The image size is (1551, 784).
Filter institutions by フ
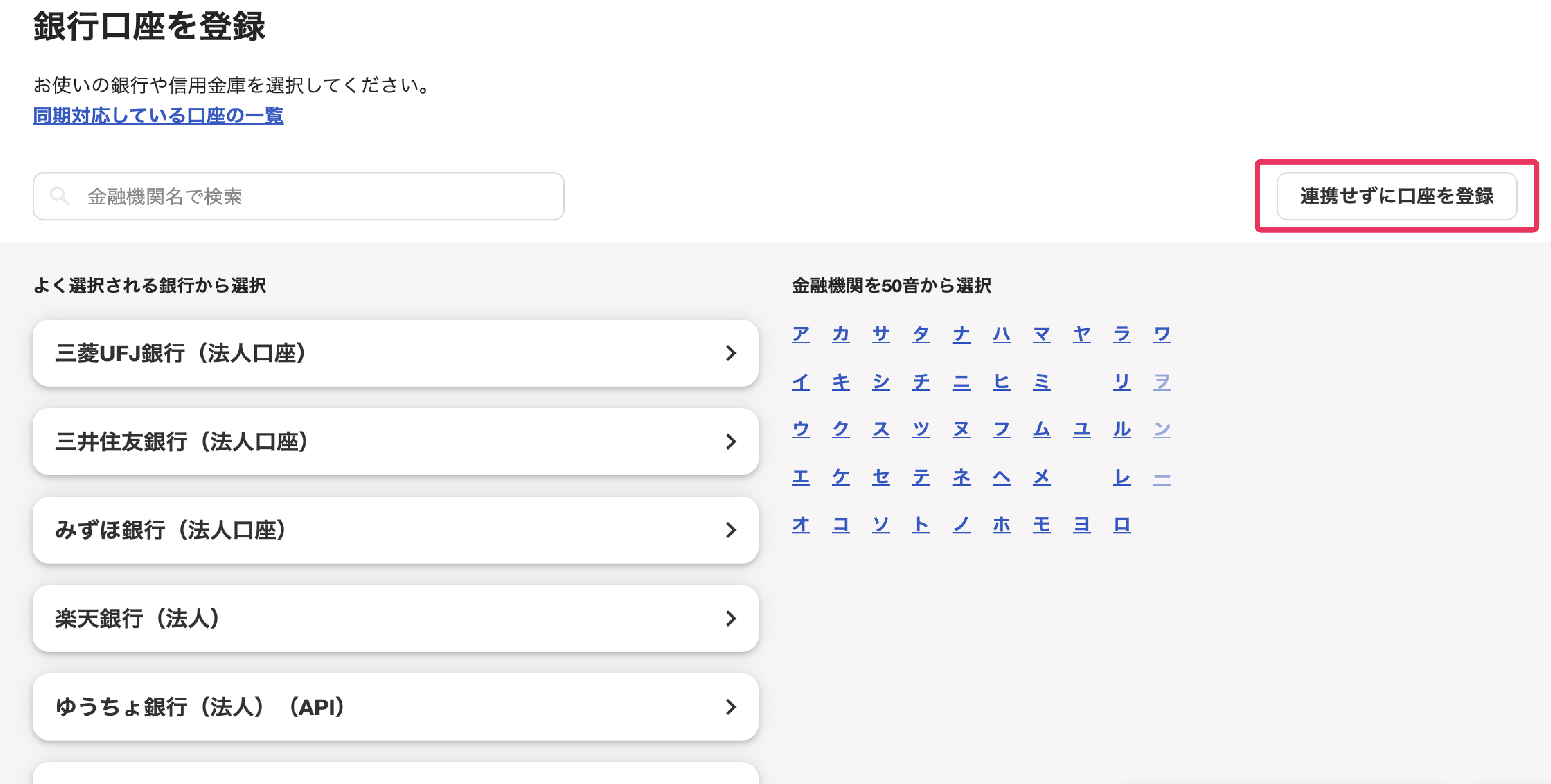point(1002,429)
